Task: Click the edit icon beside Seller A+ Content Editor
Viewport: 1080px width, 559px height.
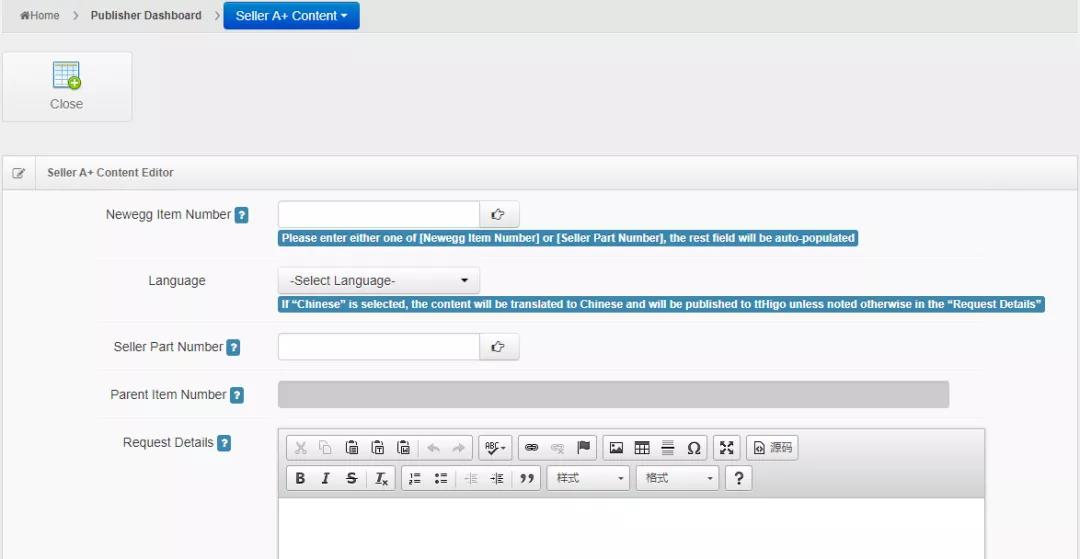Action: 19,173
